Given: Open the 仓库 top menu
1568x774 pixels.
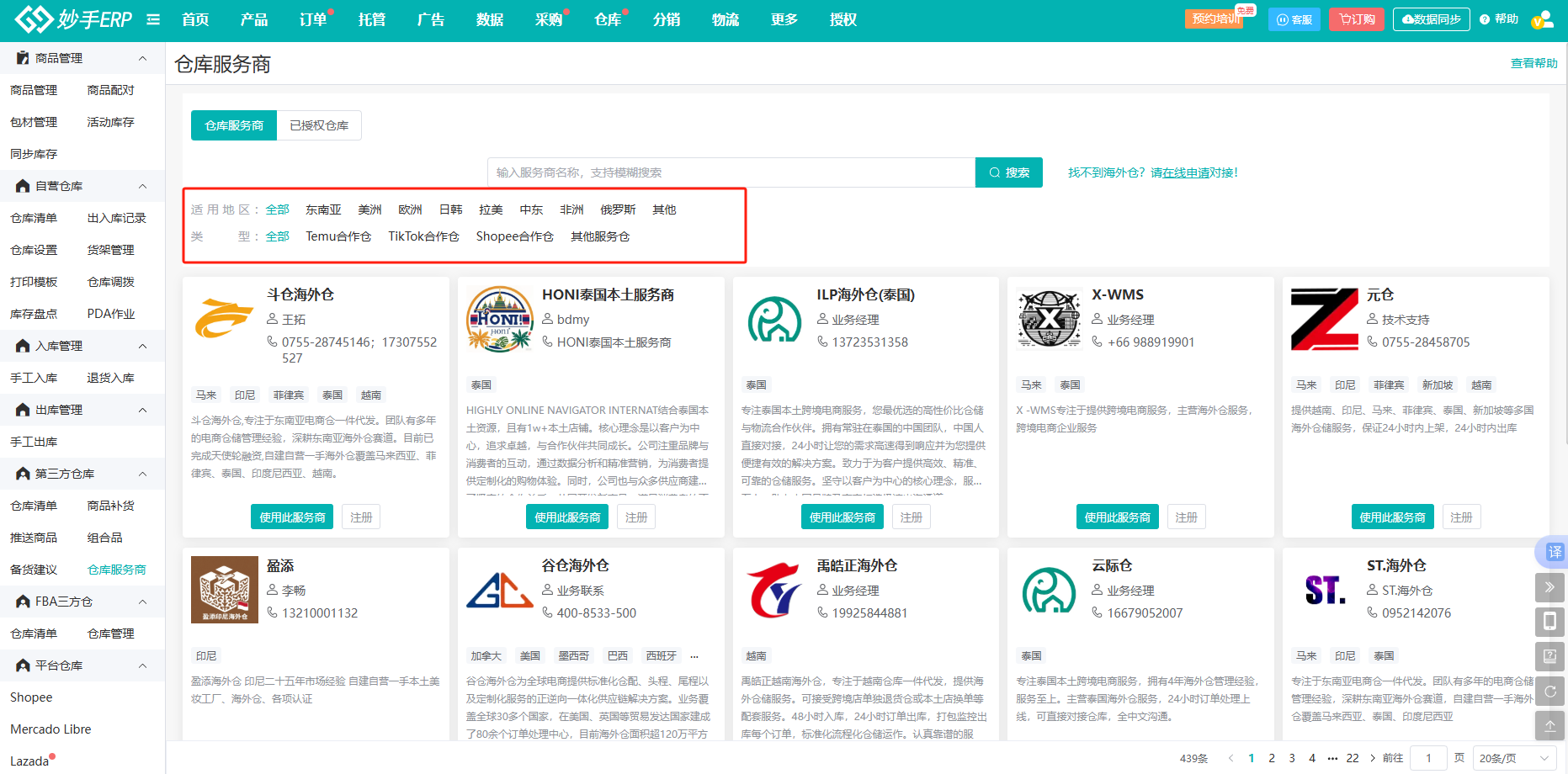Looking at the screenshot, I should 607,19.
